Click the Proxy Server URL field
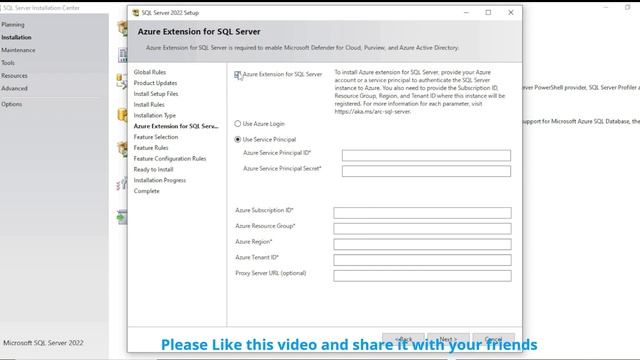The image size is (640, 360). point(422,276)
